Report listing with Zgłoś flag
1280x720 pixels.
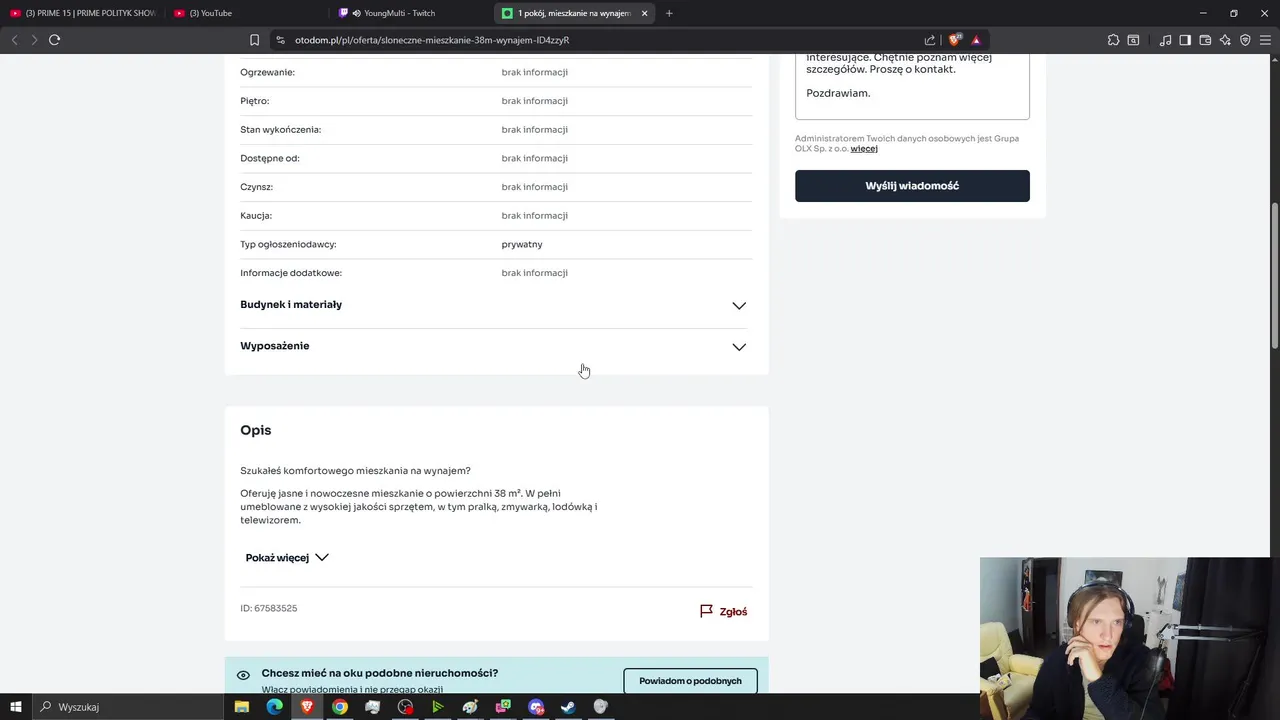tap(723, 611)
